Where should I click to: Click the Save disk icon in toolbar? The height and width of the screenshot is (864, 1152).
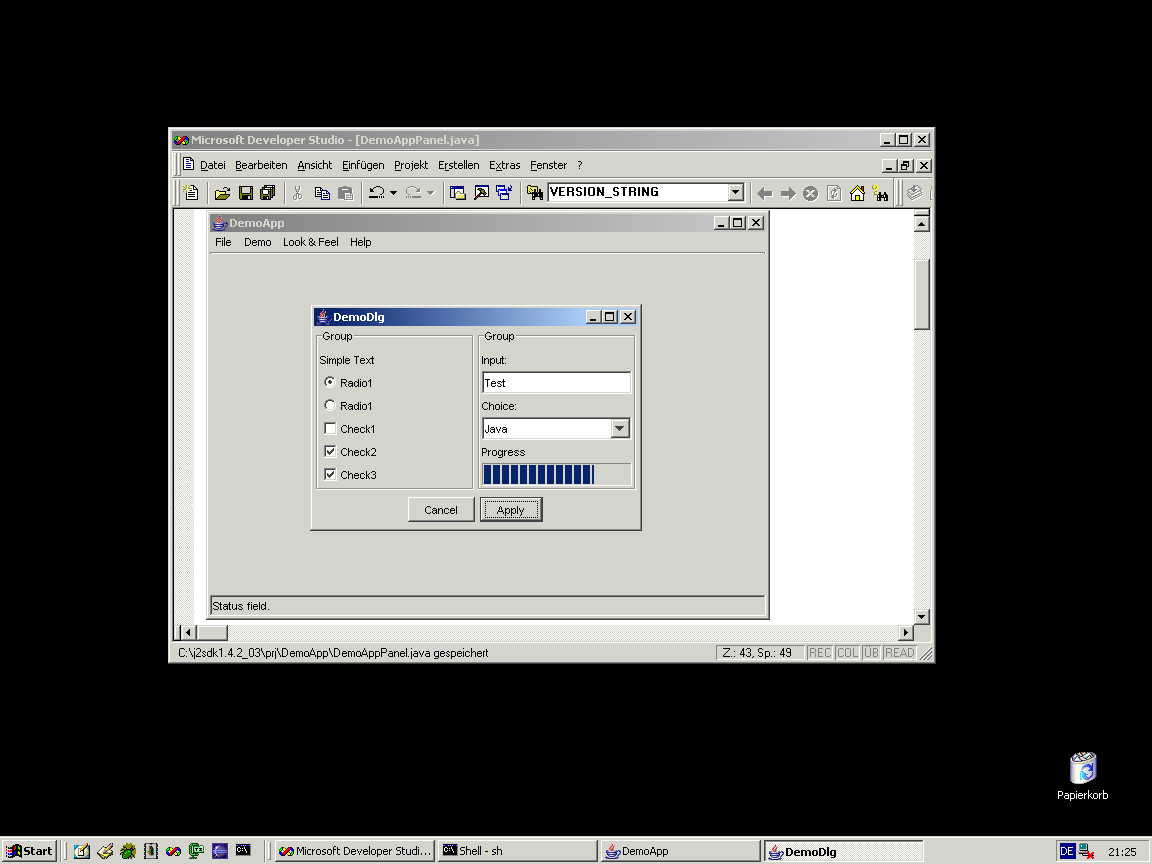[245, 193]
